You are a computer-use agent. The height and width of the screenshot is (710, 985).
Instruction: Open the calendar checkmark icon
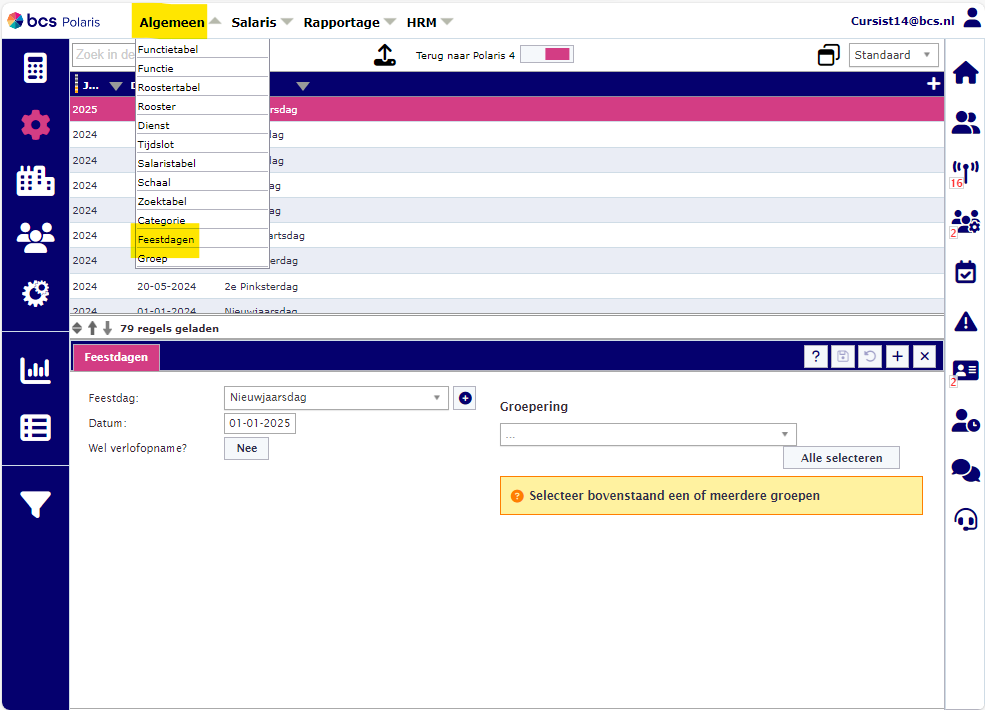(966, 272)
